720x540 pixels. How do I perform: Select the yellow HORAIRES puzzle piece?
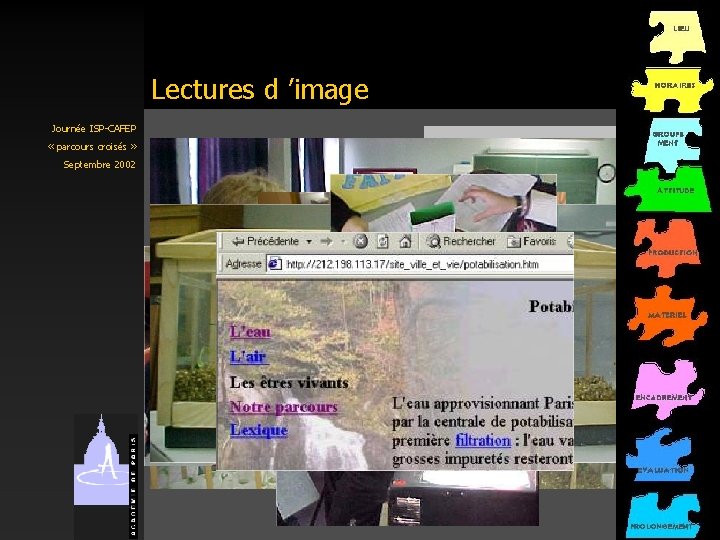click(672, 89)
